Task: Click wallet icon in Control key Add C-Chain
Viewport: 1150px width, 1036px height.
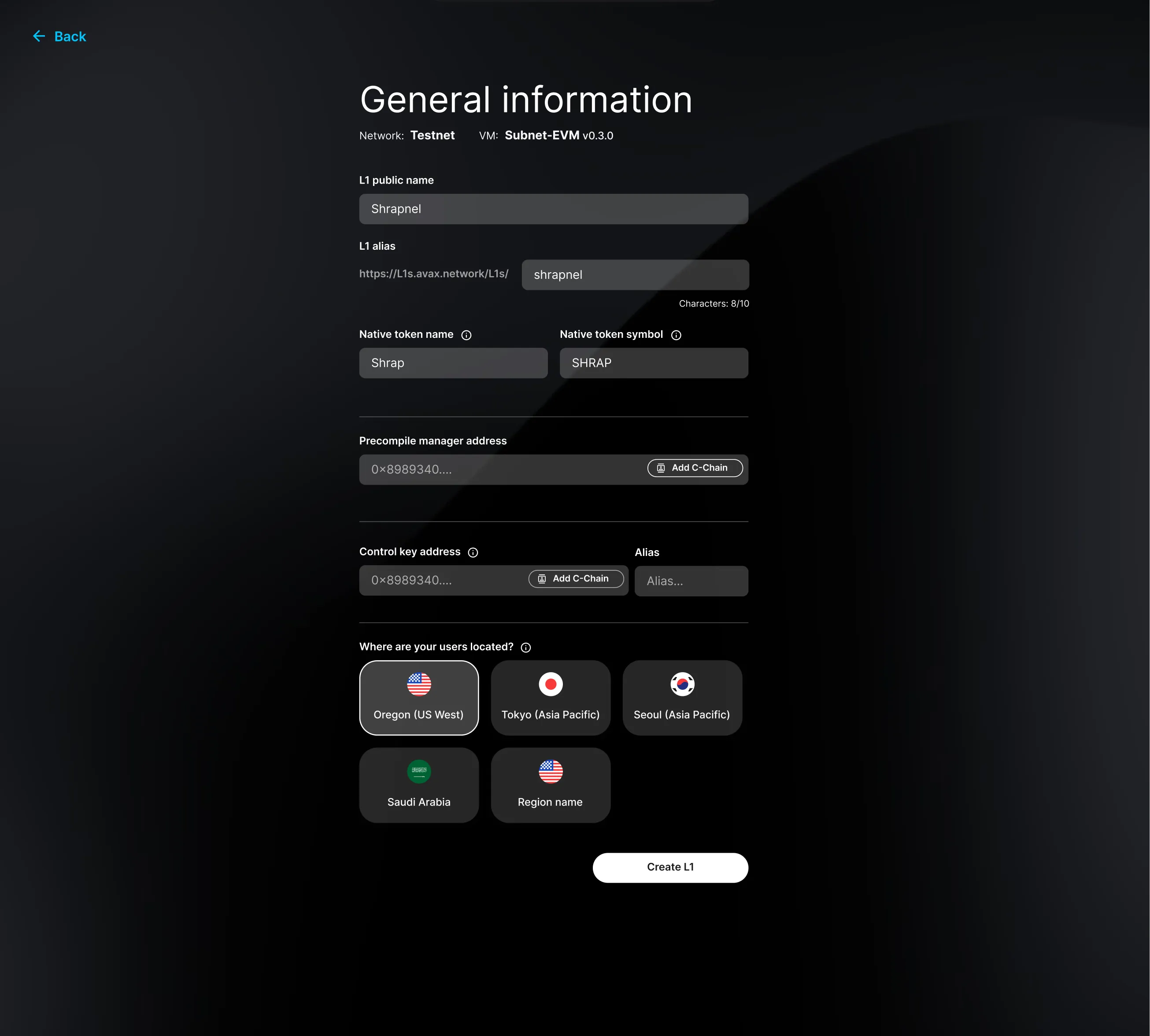Action: 542,579
